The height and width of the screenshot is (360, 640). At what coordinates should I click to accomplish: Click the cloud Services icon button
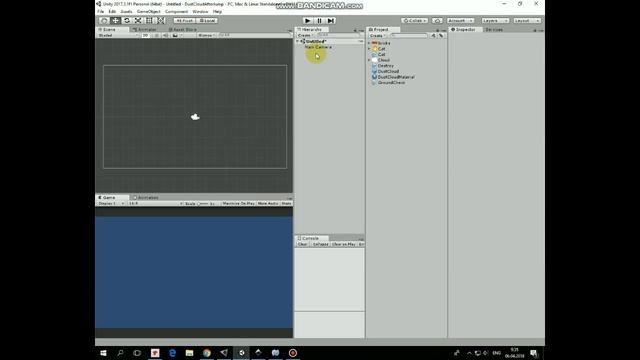437,20
